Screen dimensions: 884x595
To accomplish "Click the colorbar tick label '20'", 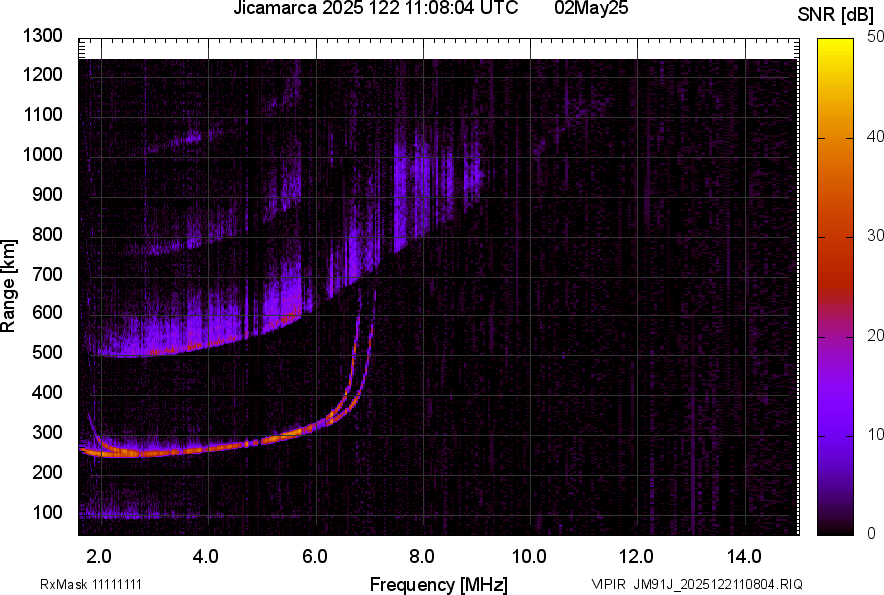I will coord(875,335).
